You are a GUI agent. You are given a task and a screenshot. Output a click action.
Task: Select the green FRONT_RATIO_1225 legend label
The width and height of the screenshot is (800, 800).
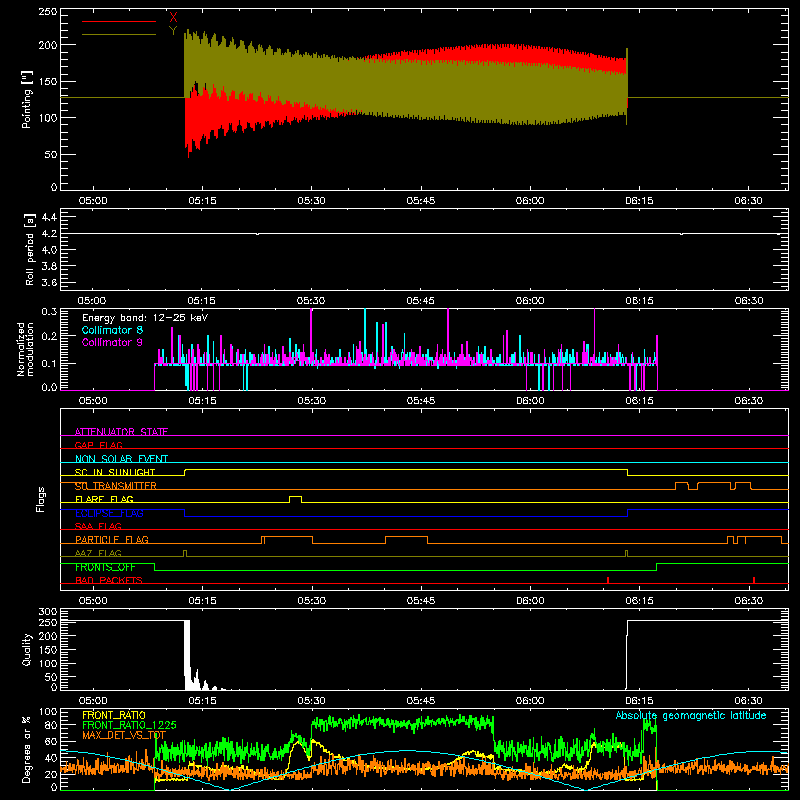pyautogui.click(x=129, y=725)
